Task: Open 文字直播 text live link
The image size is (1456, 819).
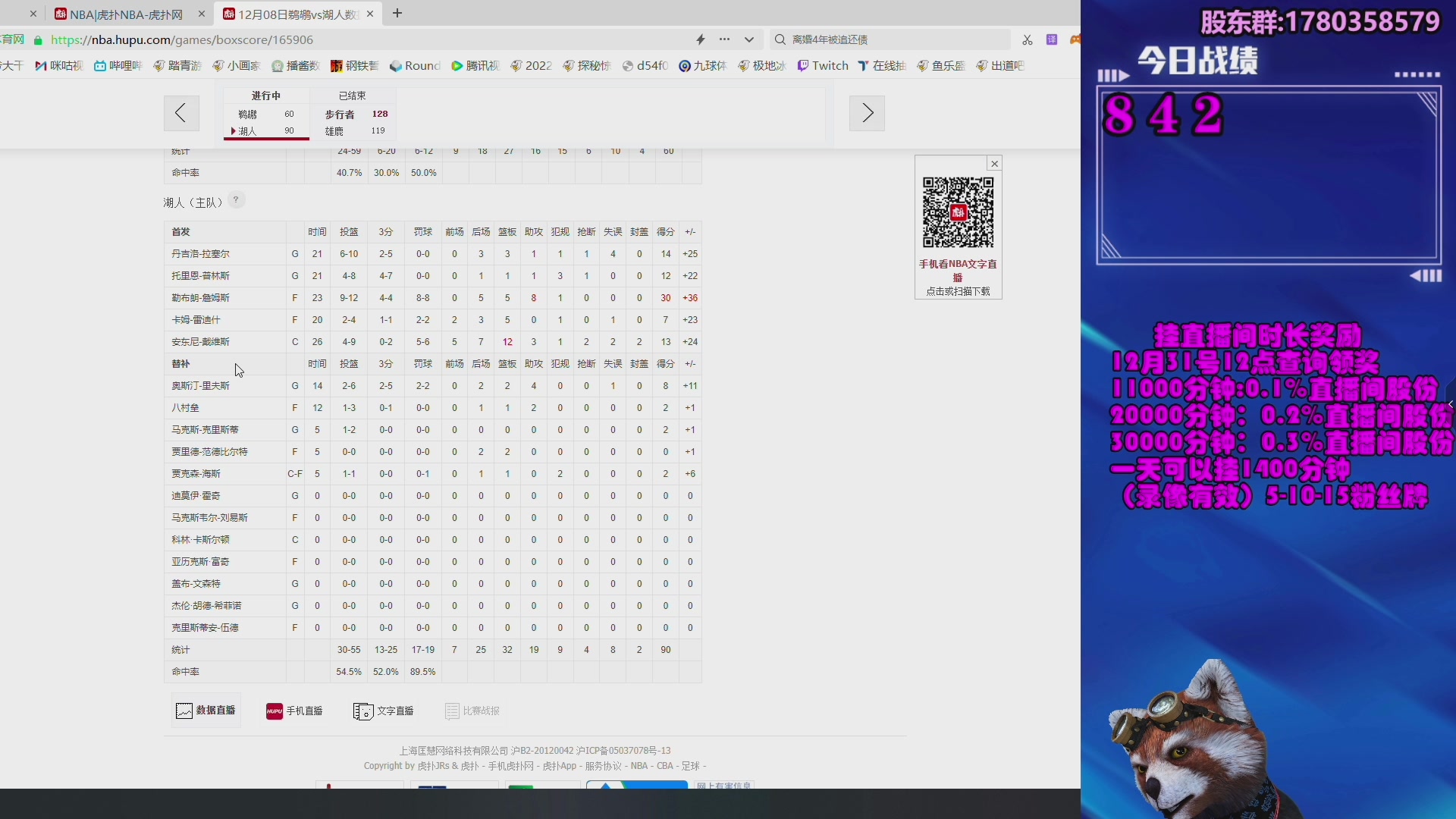Action: [x=384, y=711]
